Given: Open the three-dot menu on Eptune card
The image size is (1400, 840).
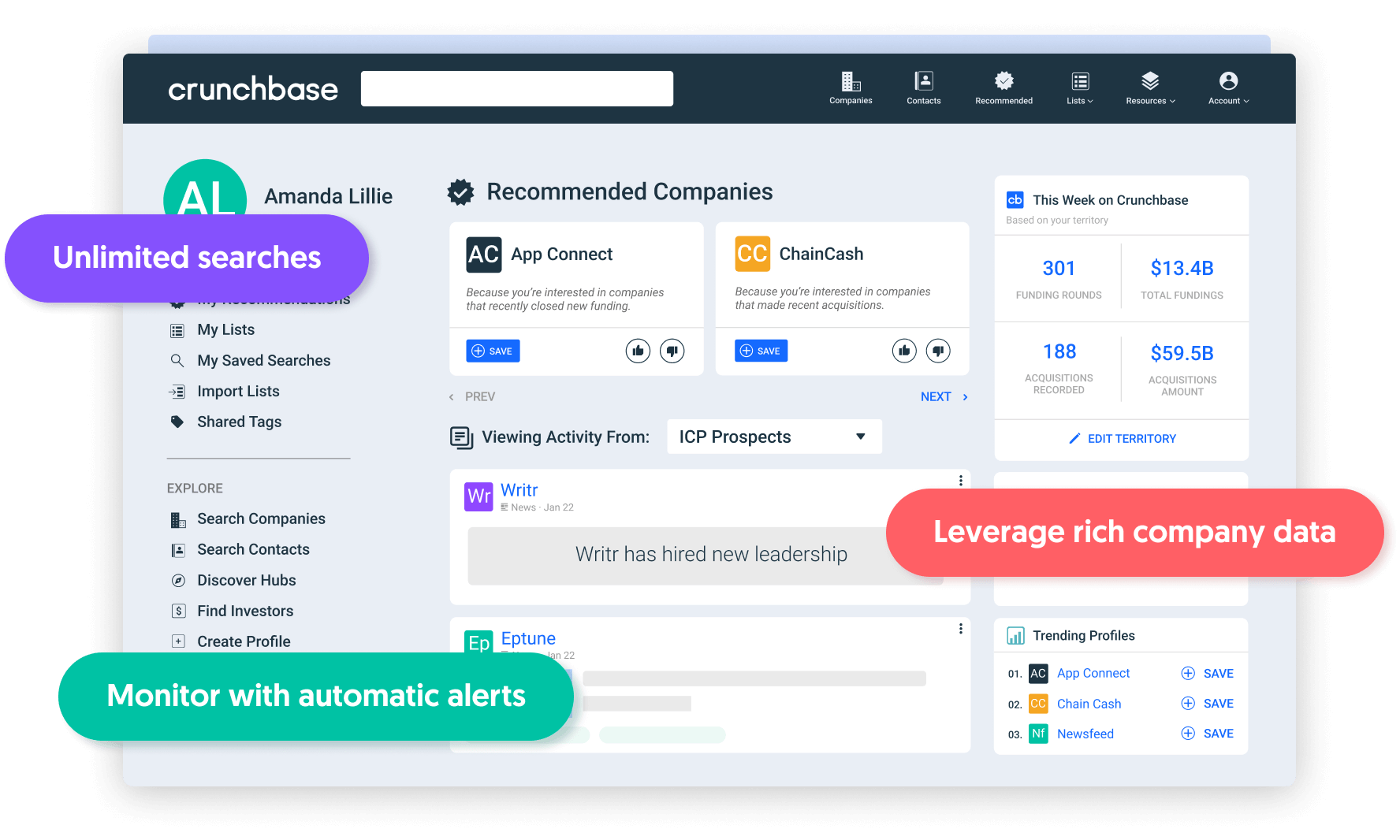Looking at the screenshot, I should (960, 629).
